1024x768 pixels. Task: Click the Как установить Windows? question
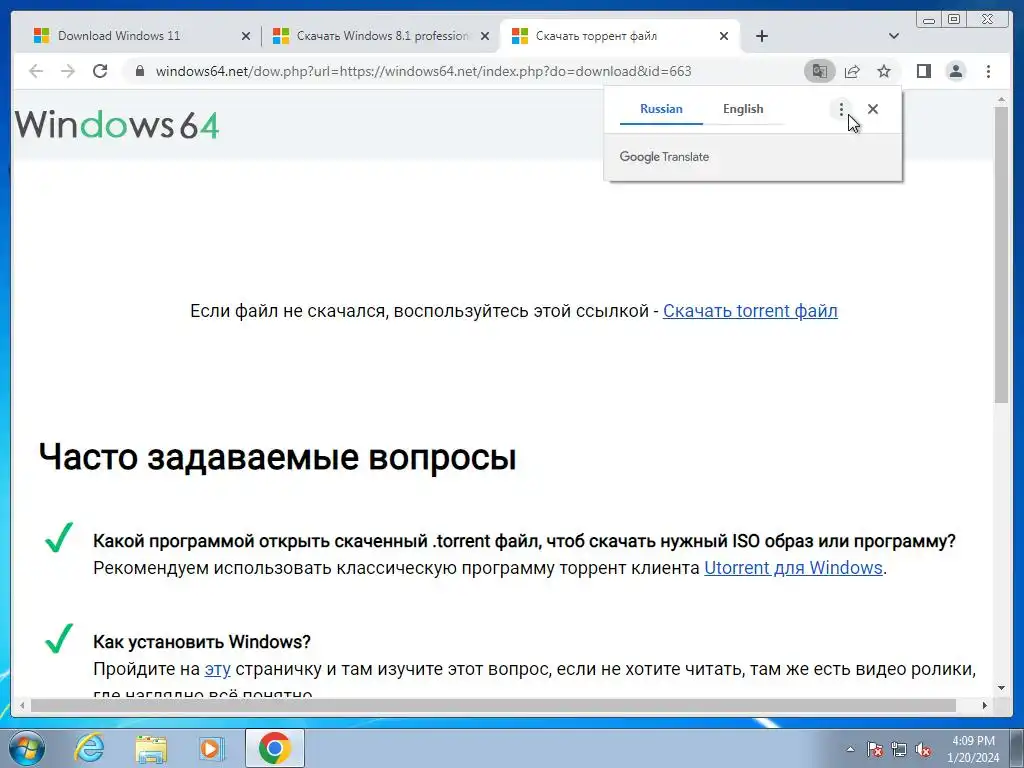point(202,642)
